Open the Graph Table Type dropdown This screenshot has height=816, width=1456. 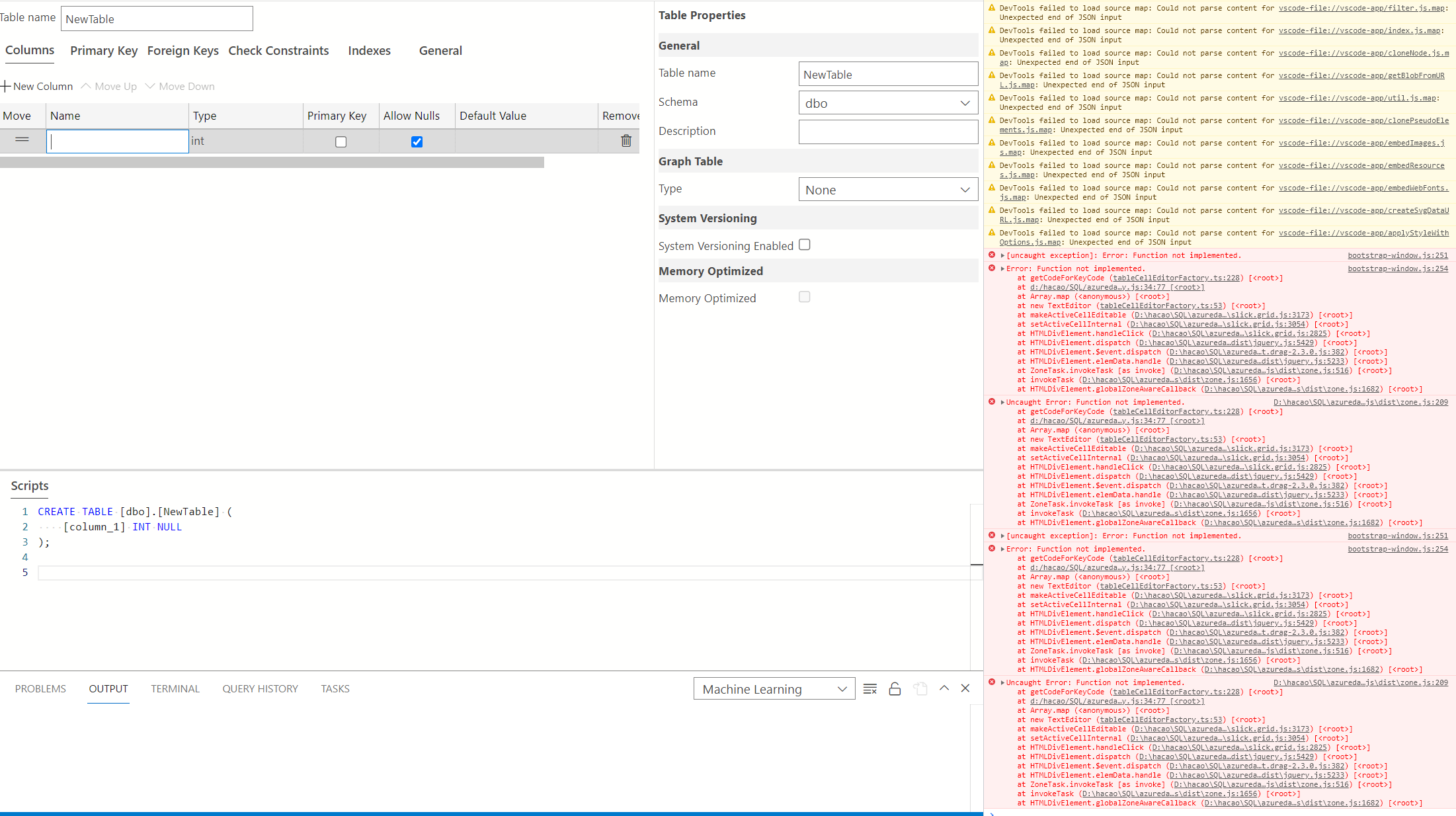pyautogui.click(x=887, y=189)
